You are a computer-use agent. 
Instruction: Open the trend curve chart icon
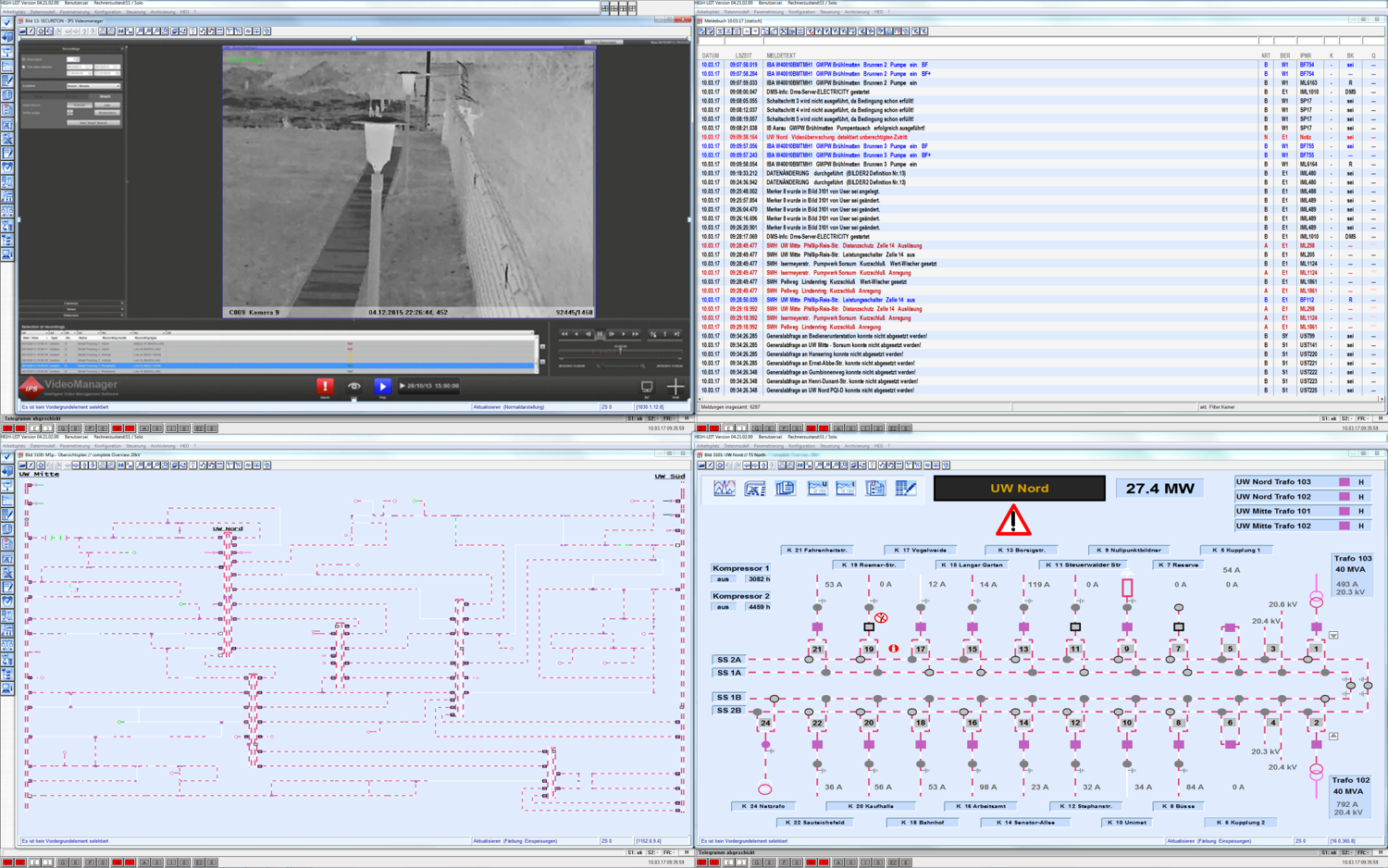(x=724, y=489)
